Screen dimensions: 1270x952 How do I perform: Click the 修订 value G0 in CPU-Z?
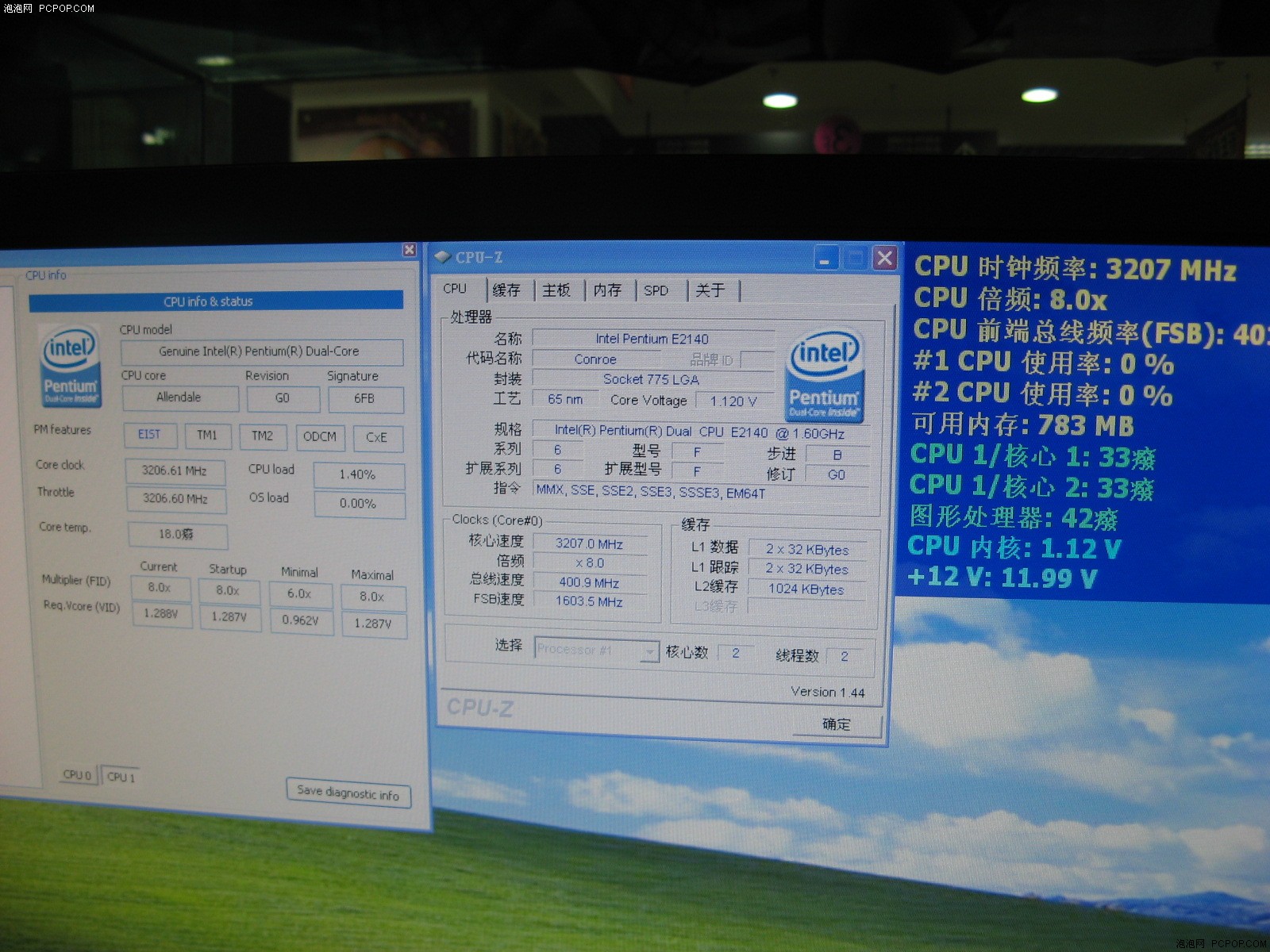point(837,474)
